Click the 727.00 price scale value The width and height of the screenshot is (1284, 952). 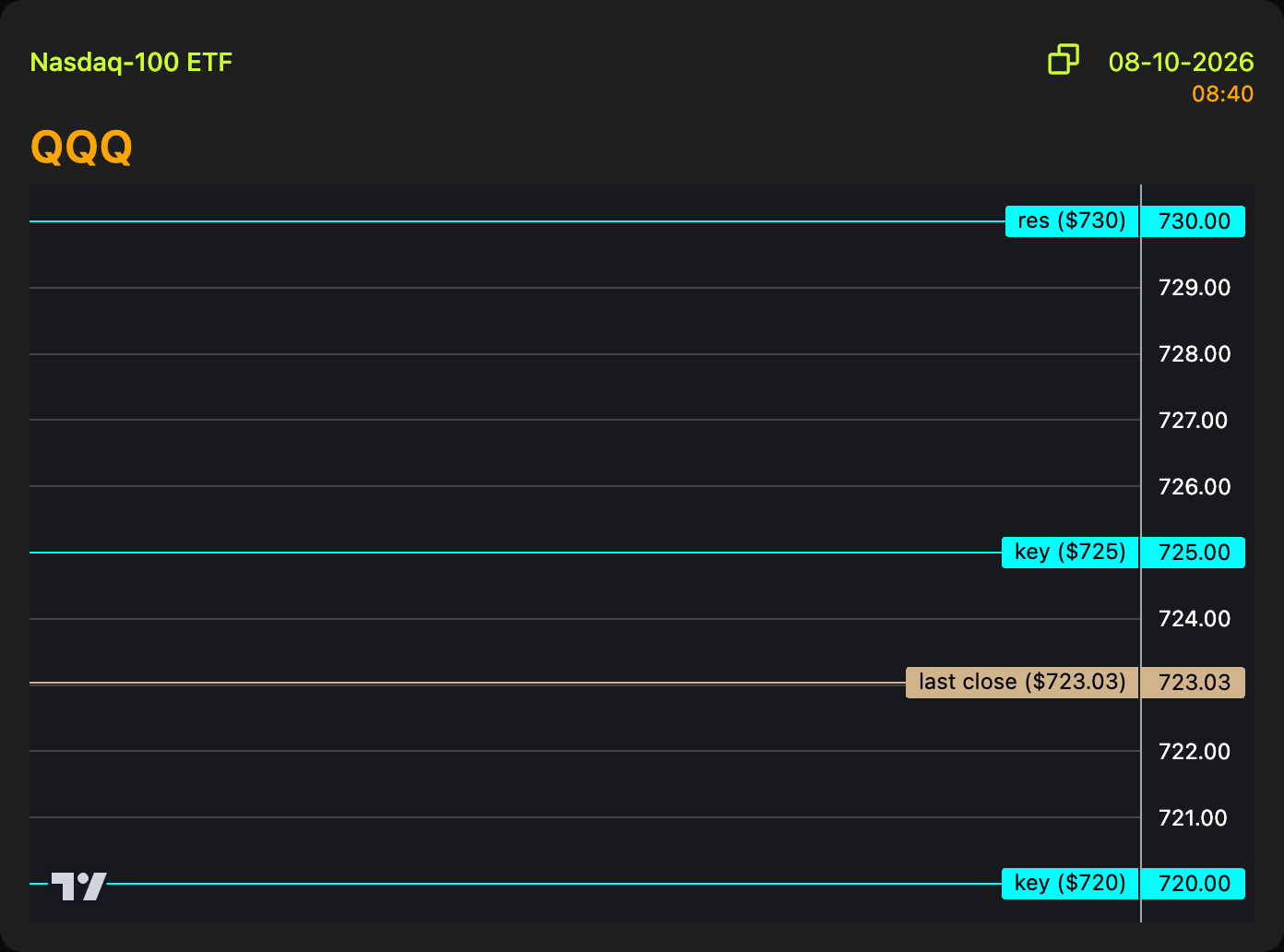pos(1193,421)
